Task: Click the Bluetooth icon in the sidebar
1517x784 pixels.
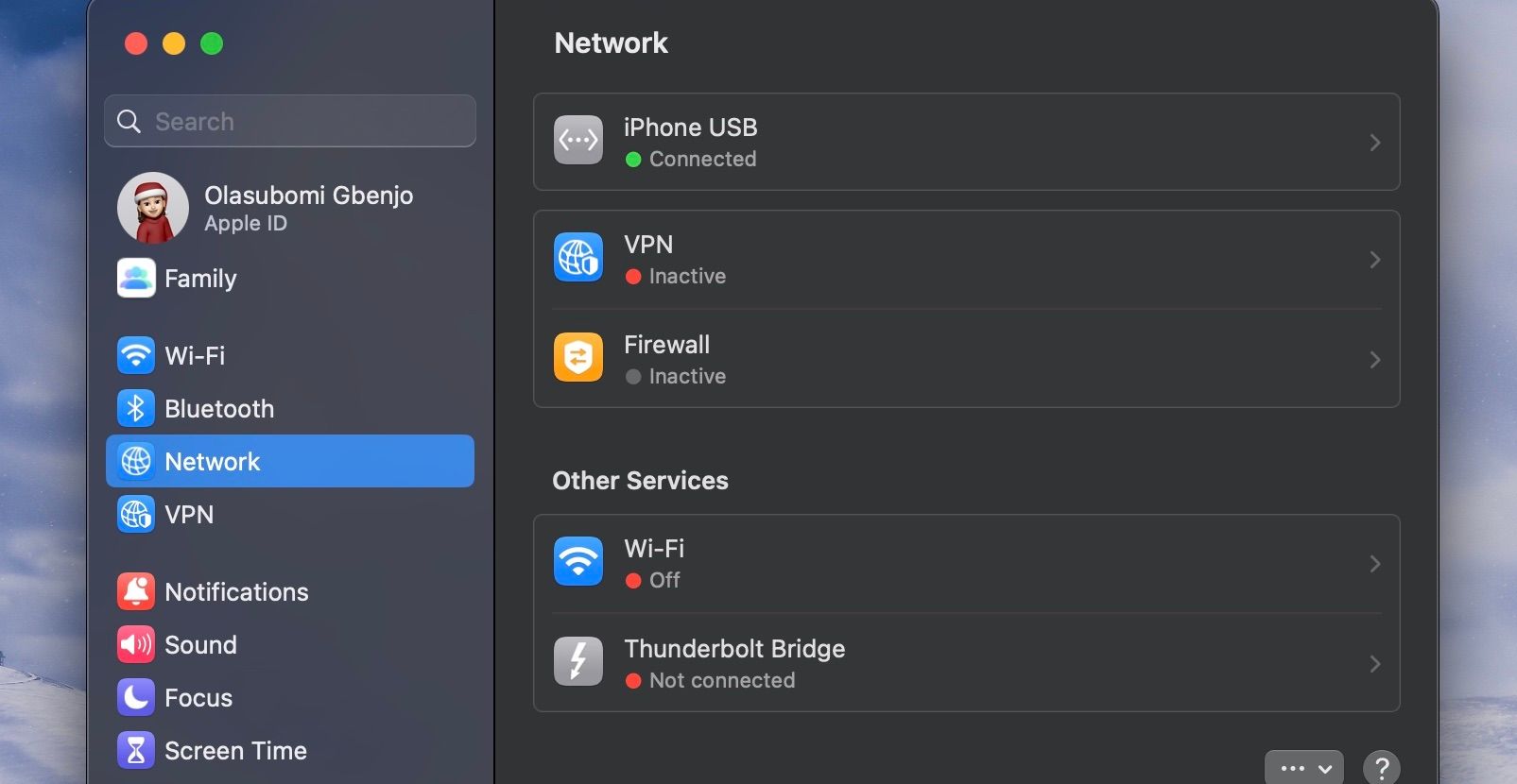Action: tap(136, 408)
